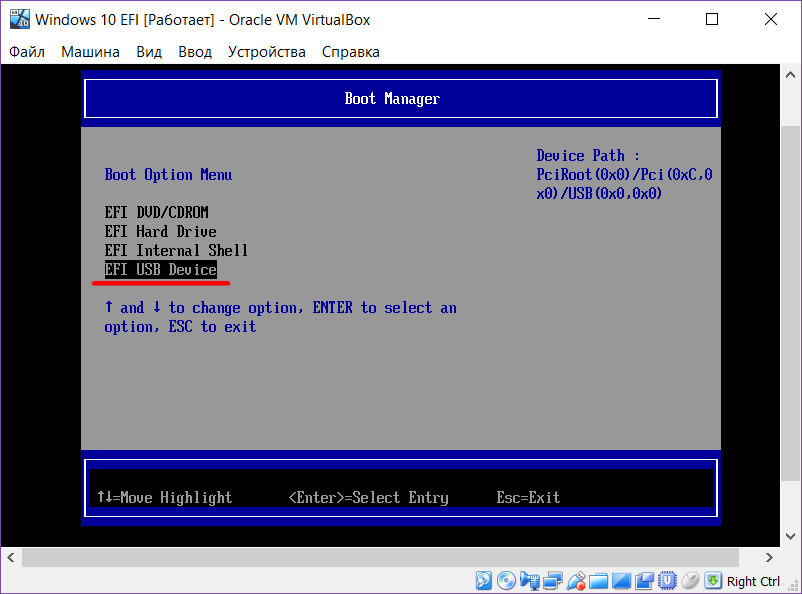802x594 pixels.
Task: Click the <Enter>=Select Entry hint
Action: click(x=368, y=497)
